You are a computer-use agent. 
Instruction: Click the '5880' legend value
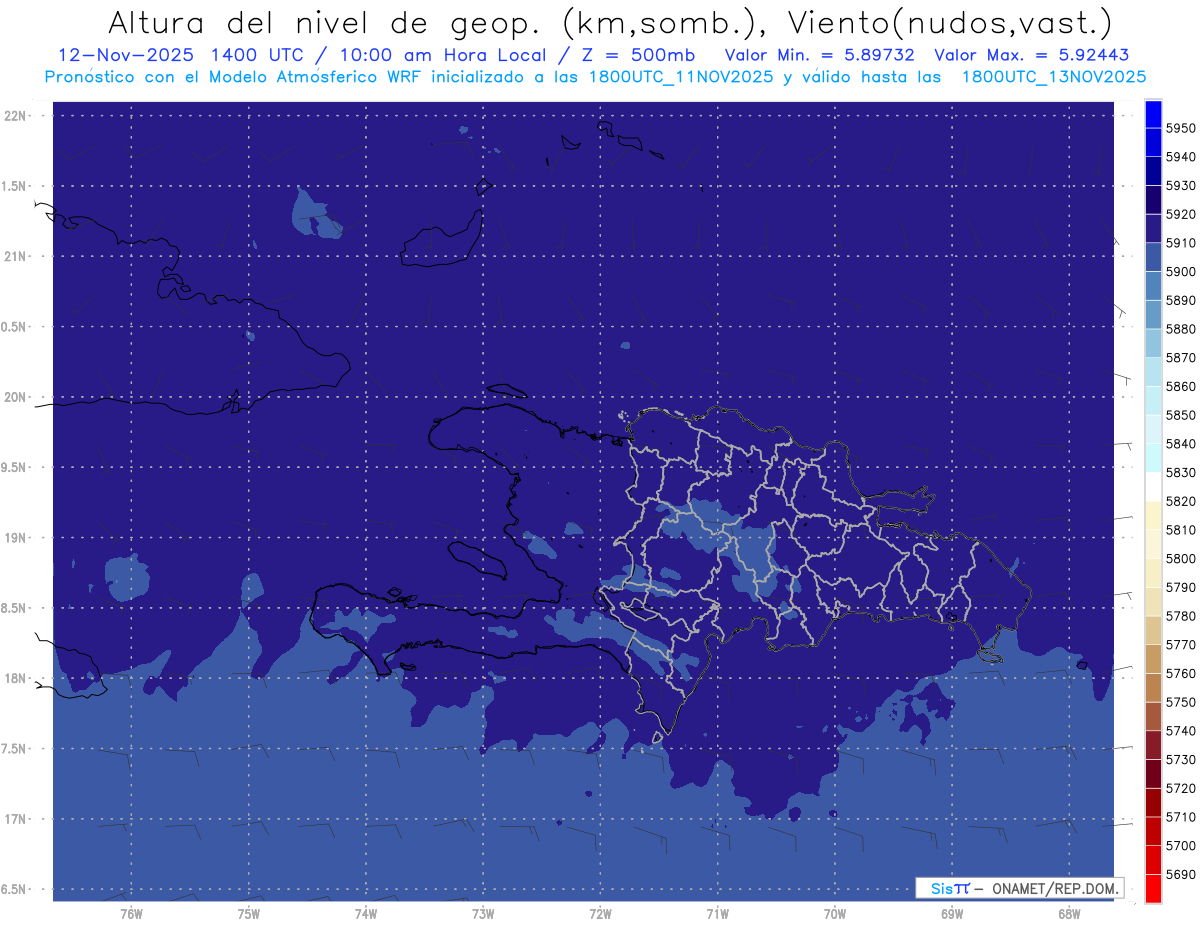click(1181, 329)
